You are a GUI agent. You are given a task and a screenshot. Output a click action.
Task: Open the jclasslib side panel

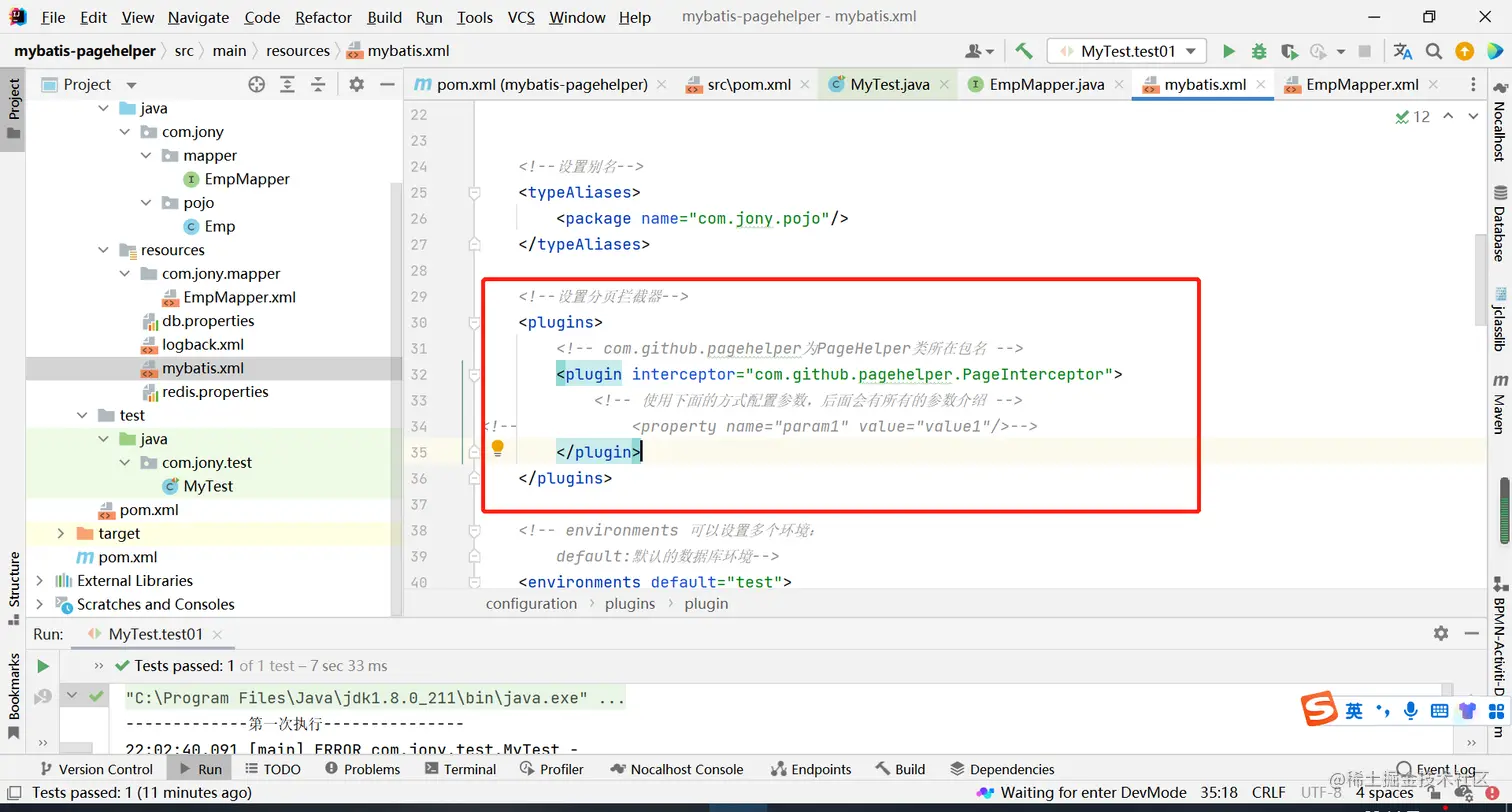coord(1500,319)
